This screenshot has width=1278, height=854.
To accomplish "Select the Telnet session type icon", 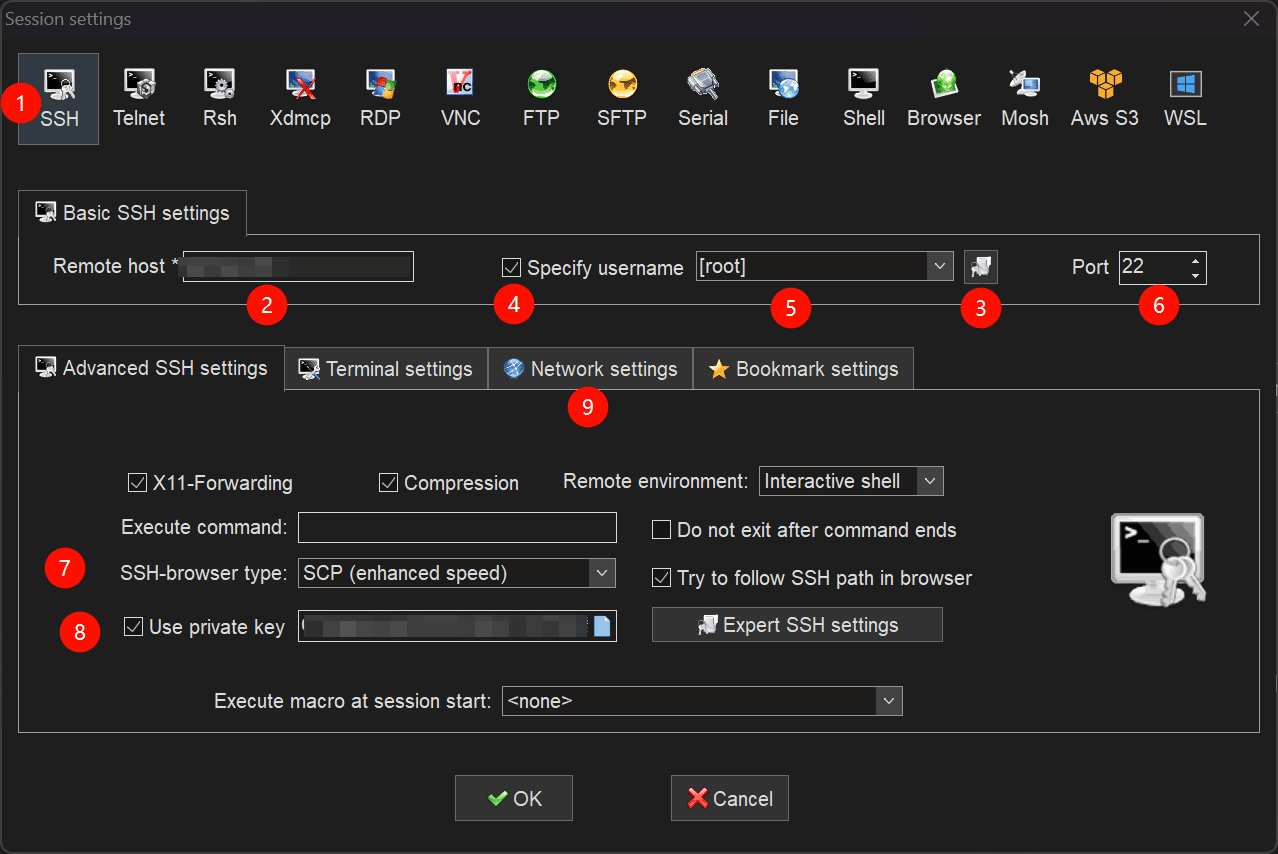I will click(x=138, y=98).
